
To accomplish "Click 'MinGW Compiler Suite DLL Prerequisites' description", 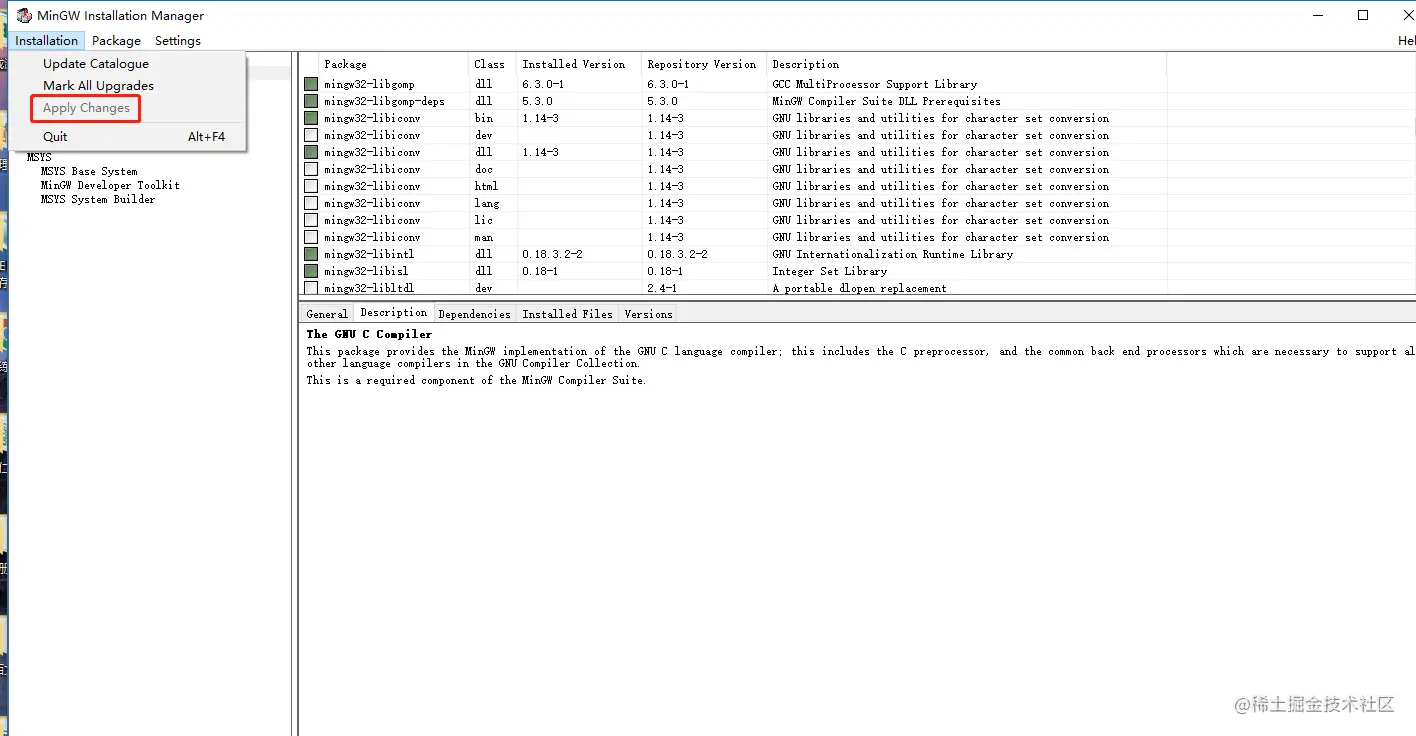I will [x=886, y=101].
